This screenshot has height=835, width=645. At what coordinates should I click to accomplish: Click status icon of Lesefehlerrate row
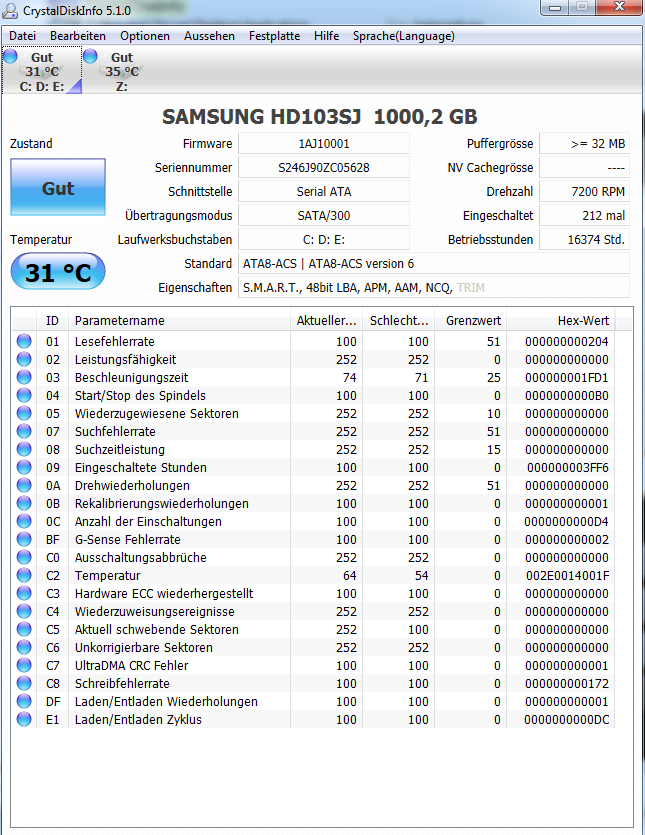pos(24,341)
